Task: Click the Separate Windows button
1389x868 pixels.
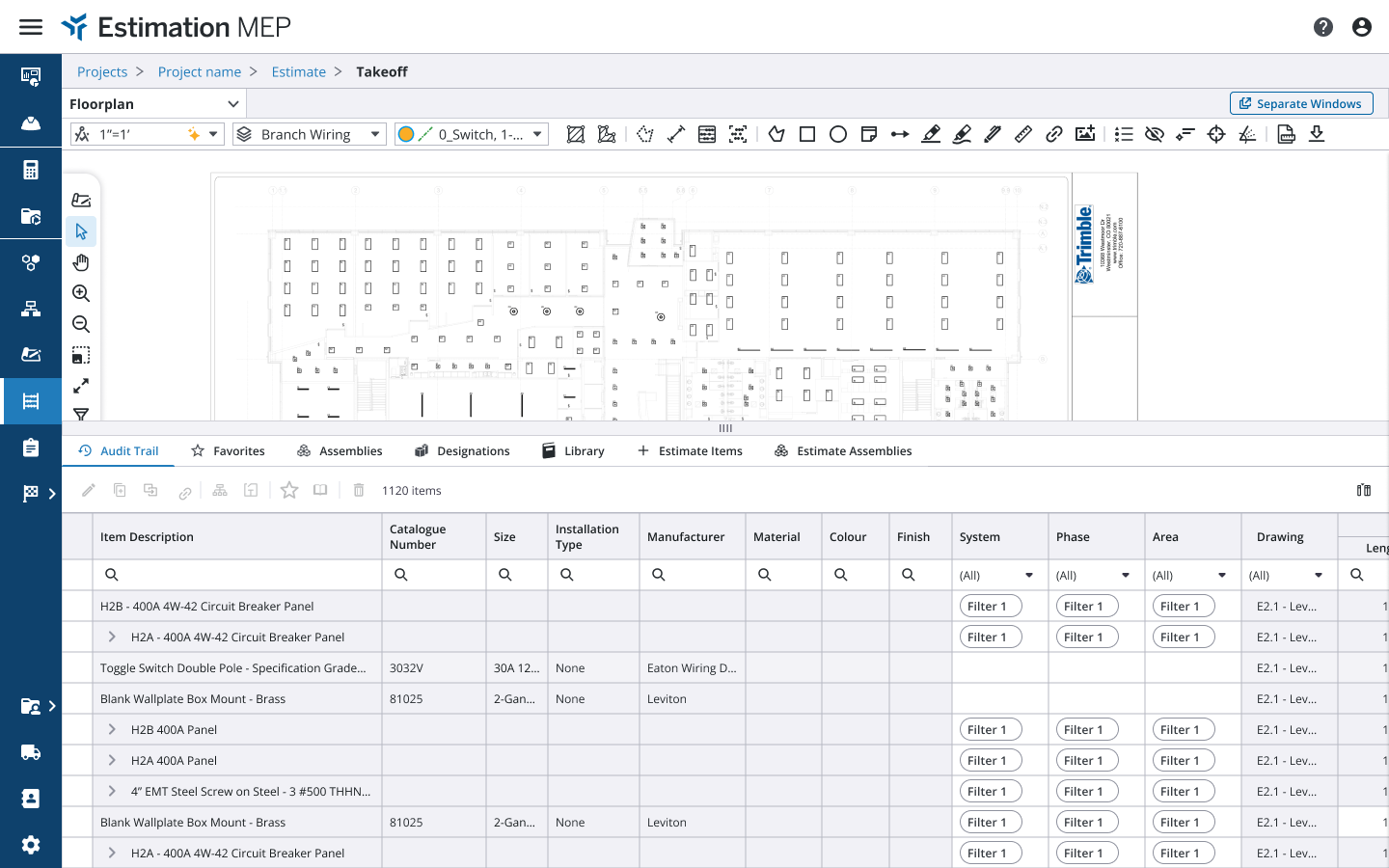Action: (x=1300, y=102)
